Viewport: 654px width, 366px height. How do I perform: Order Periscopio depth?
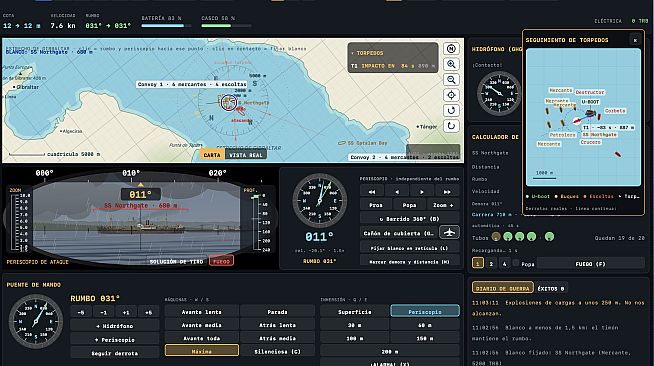tap(425, 311)
